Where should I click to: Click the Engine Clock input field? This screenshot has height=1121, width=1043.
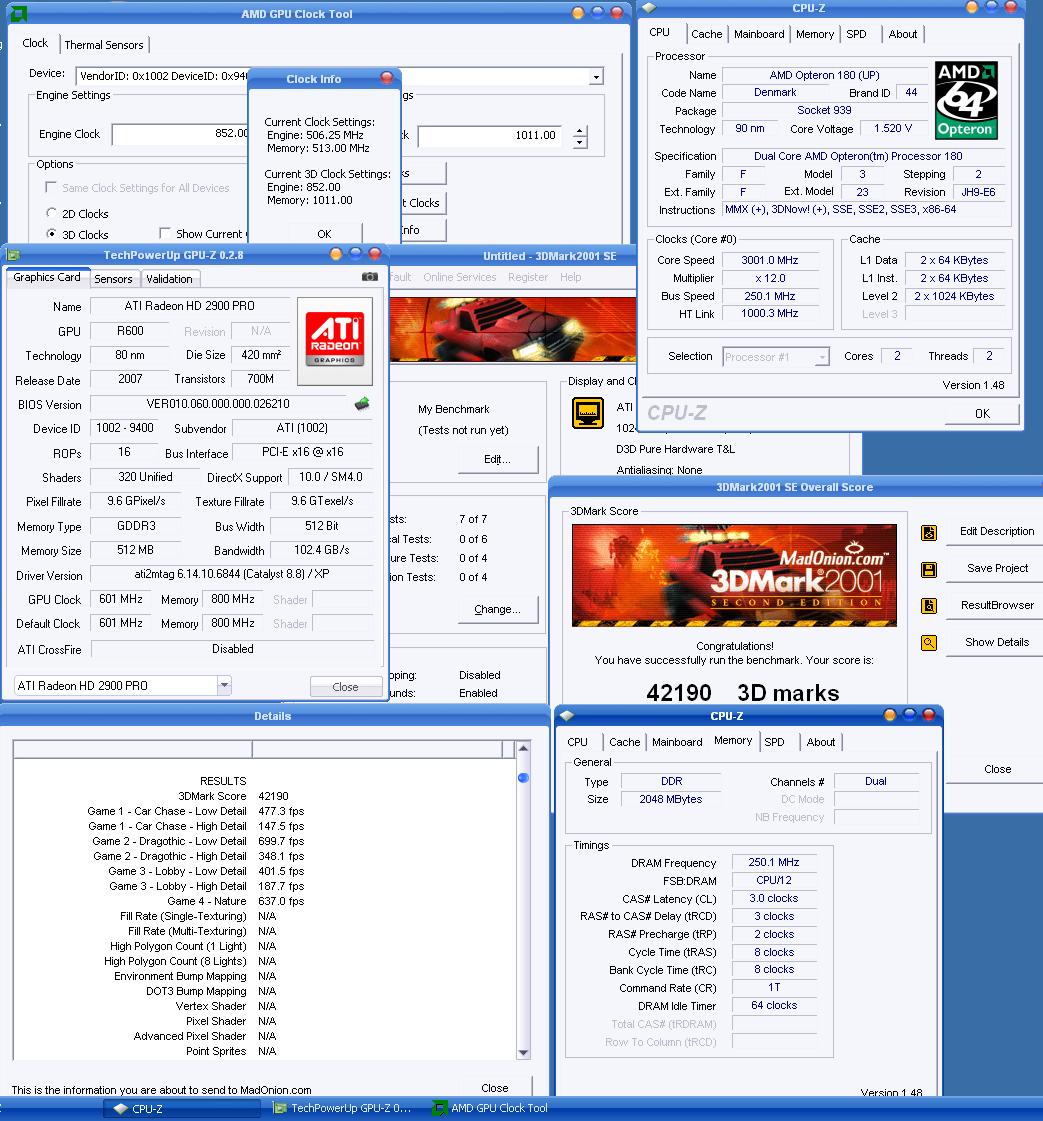pyautogui.click(x=180, y=134)
